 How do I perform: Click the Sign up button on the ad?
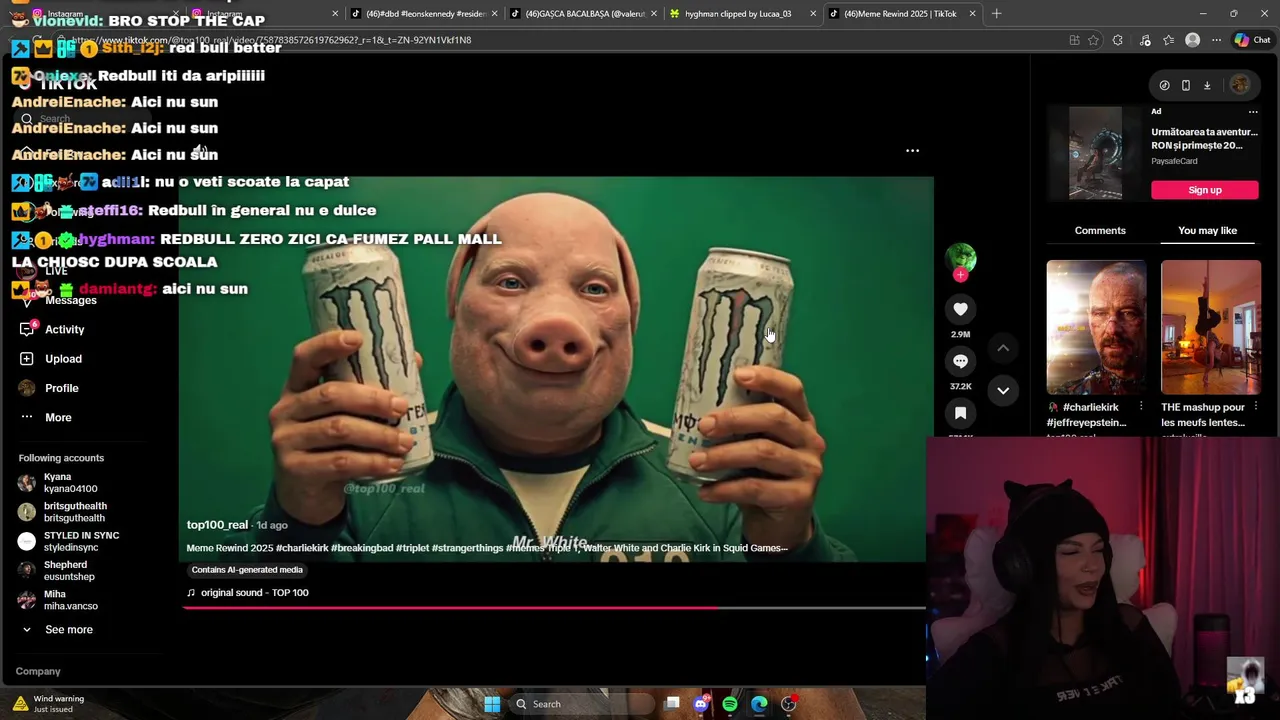click(x=1204, y=190)
